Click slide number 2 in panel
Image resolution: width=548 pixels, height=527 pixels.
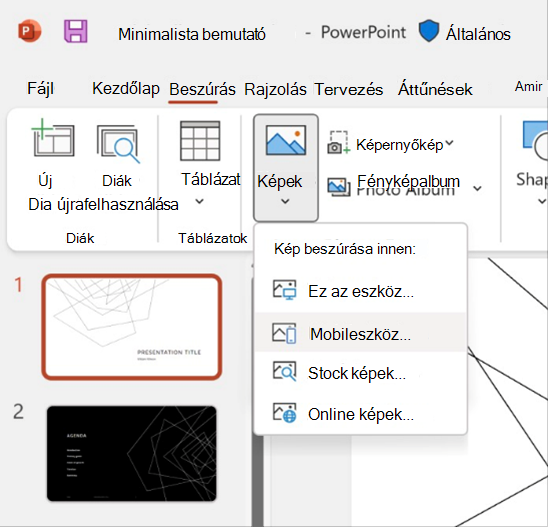click(18, 412)
